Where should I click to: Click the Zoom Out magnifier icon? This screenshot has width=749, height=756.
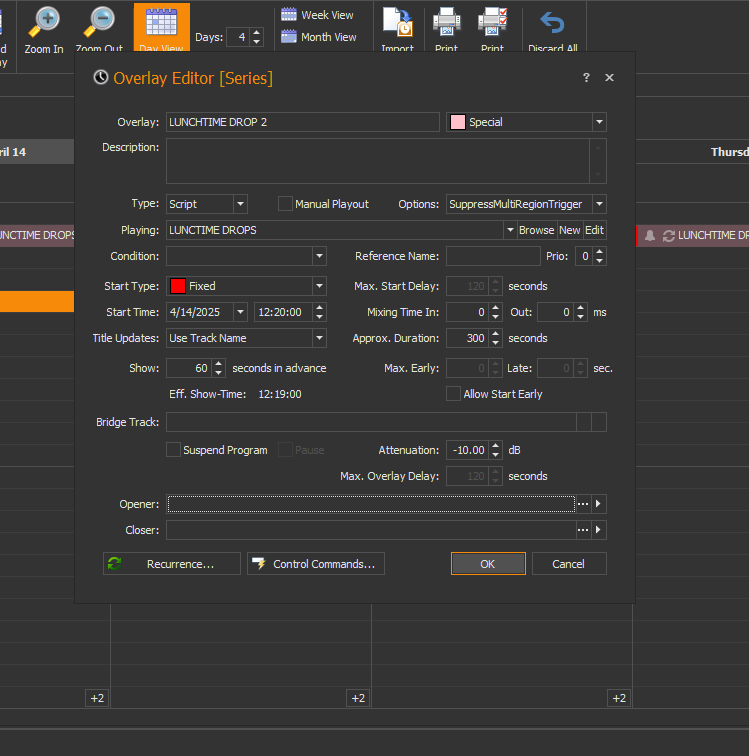(x=99, y=22)
